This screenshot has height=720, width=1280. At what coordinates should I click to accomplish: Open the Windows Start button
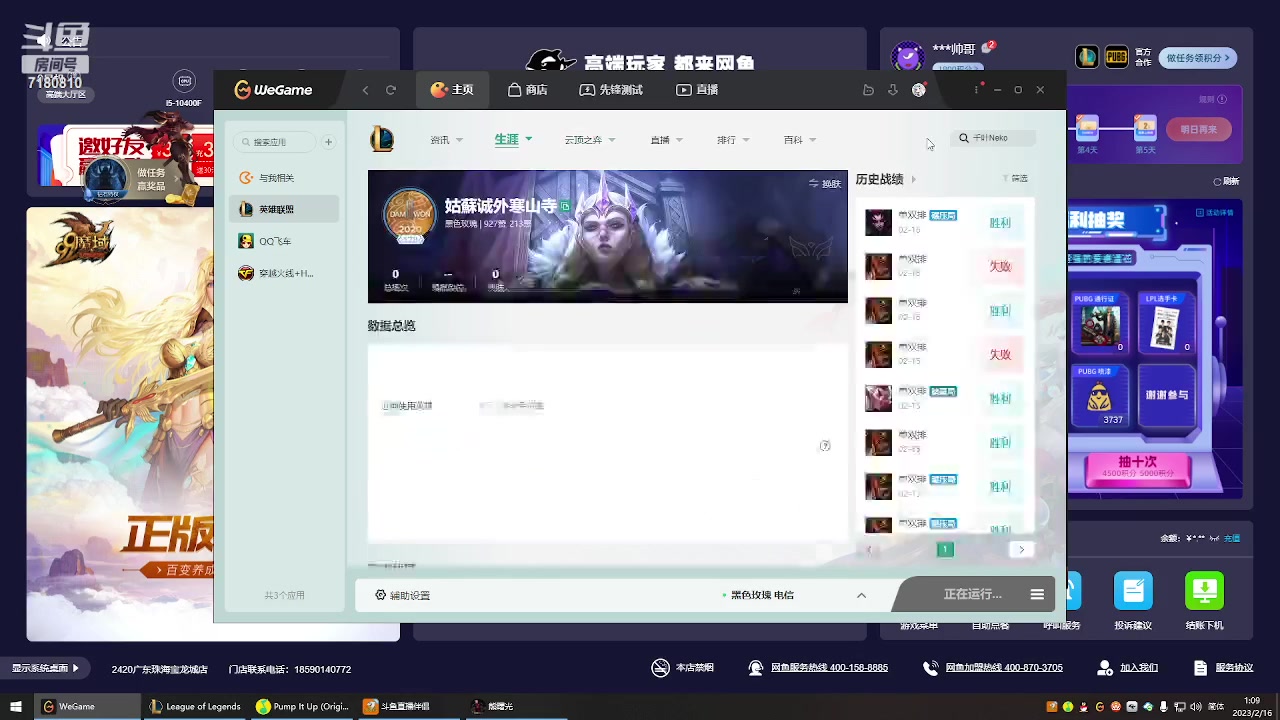[16, 706]
